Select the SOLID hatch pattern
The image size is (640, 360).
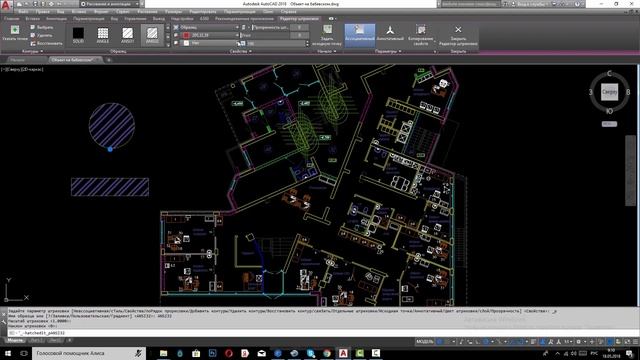(78, 34)
